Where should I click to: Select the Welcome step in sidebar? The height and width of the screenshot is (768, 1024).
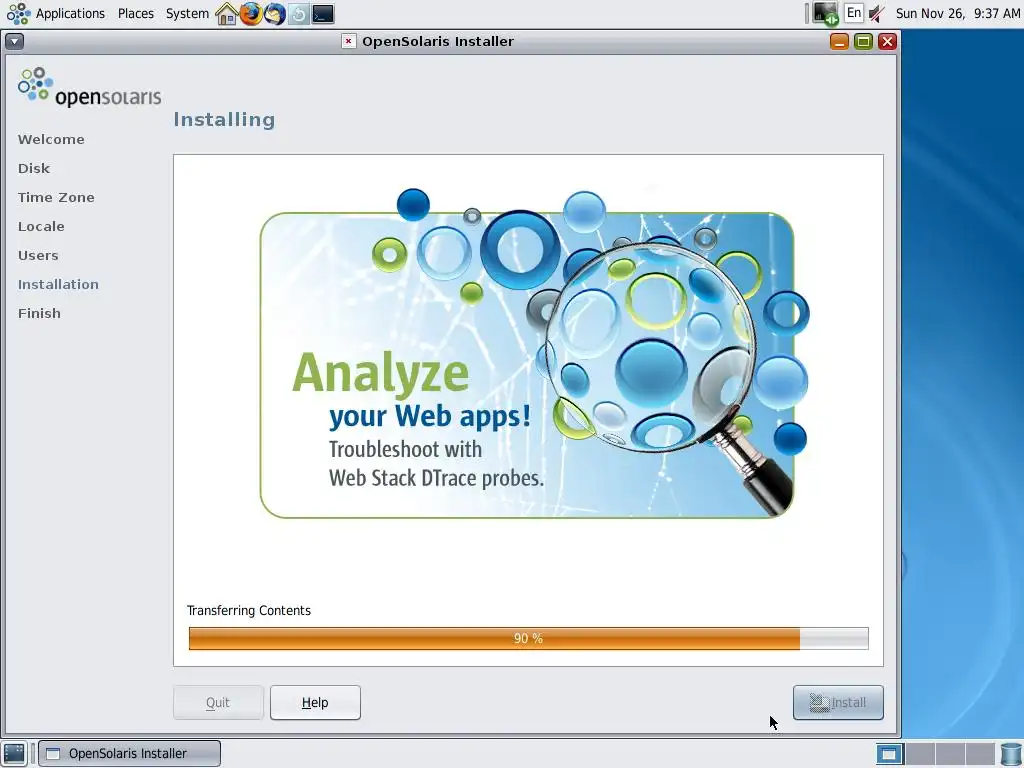pyautogui.click(x=51, y=139)
